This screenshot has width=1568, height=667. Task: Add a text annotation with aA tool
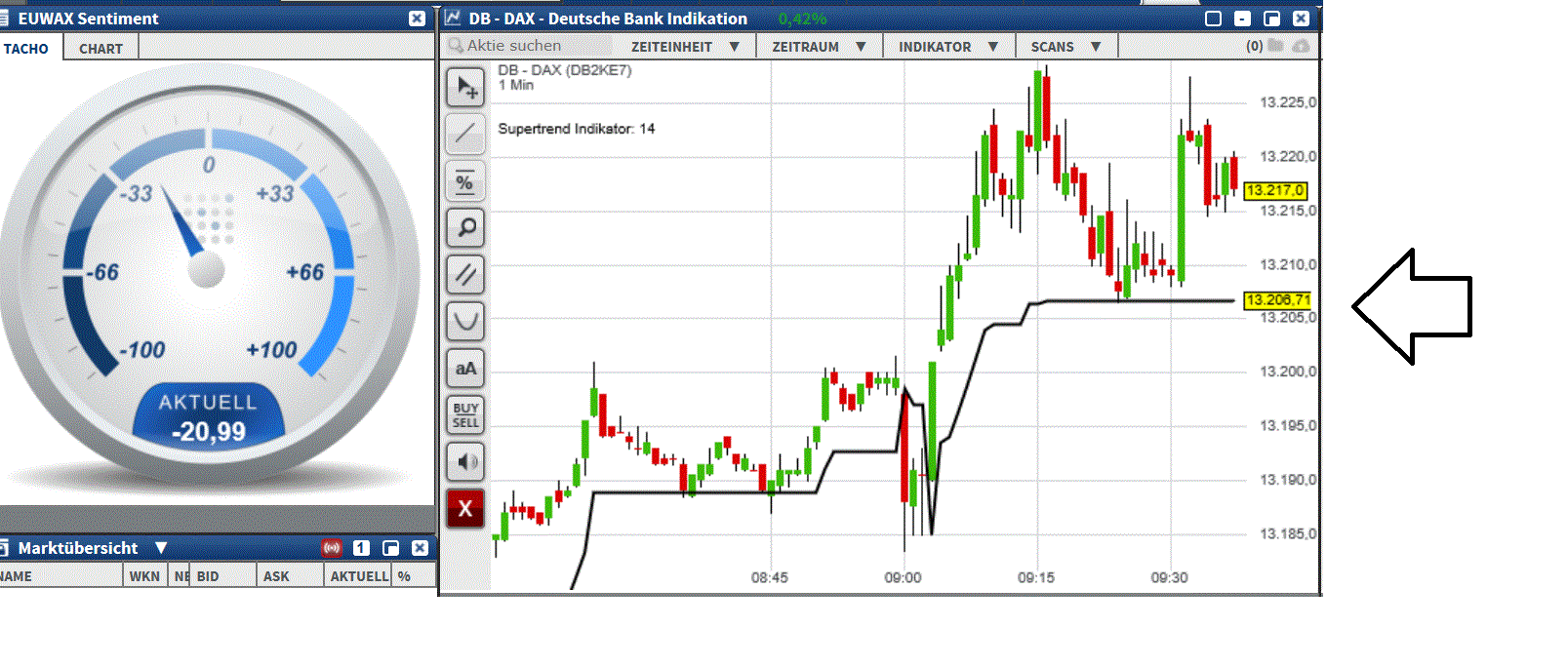(465, 369)
